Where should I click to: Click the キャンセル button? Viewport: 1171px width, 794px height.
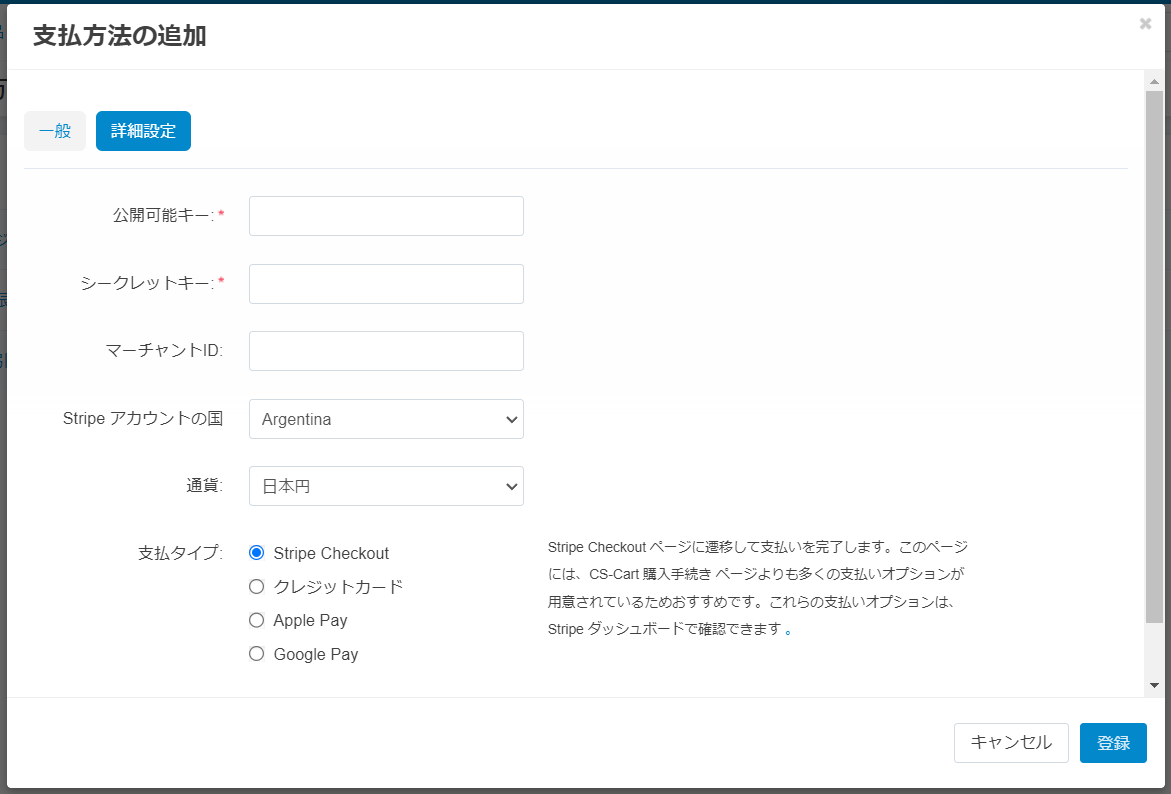1011,743
